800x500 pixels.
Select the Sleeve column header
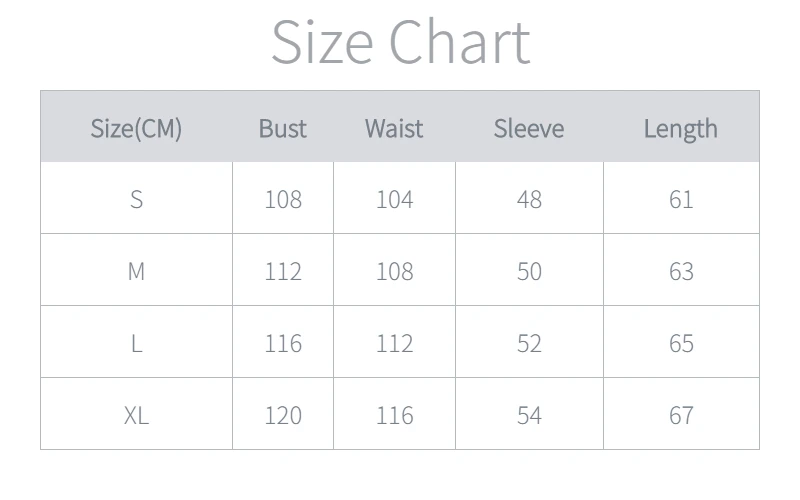point(529,128)
